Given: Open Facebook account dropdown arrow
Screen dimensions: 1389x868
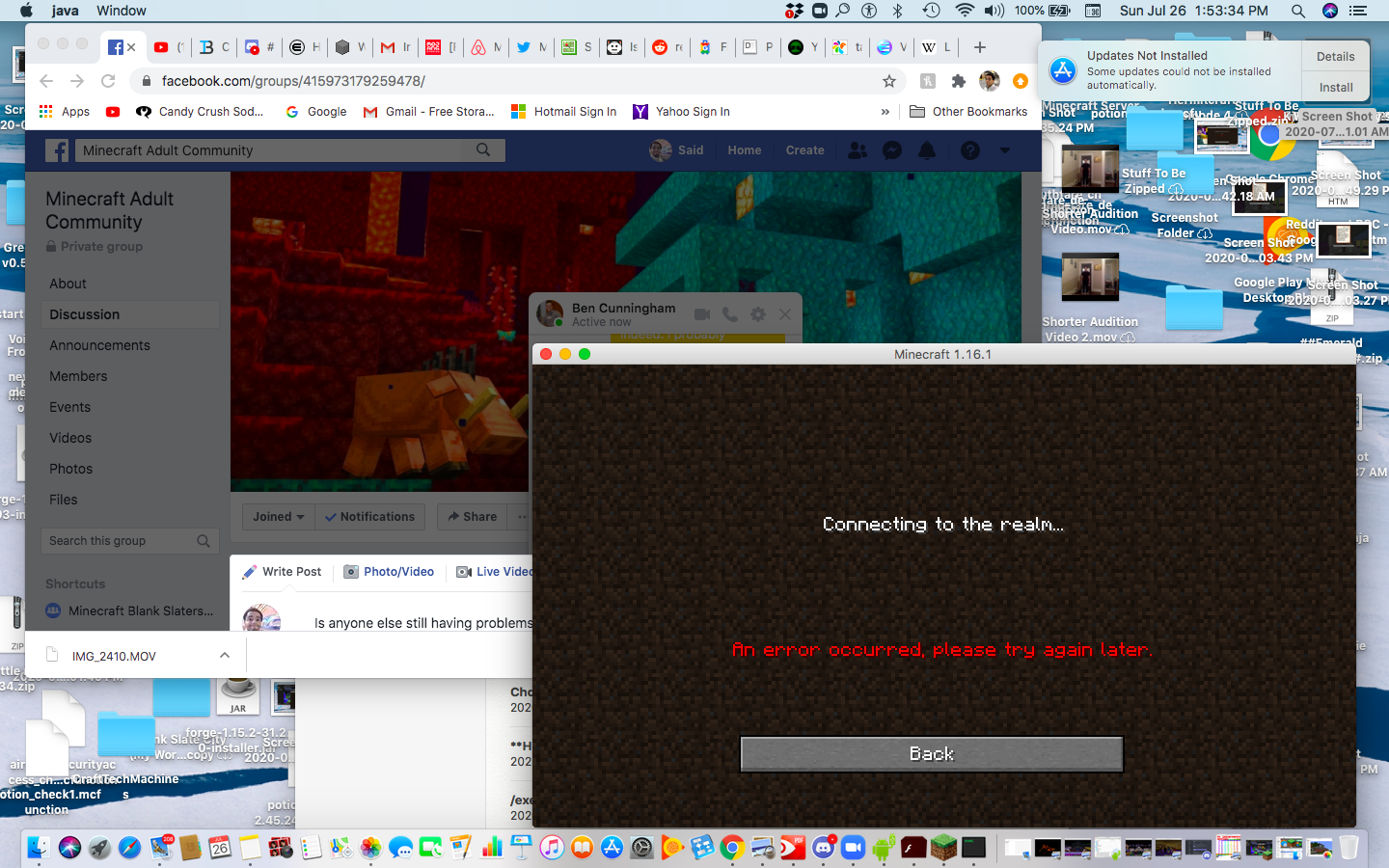Looking at the screenshot, I should [1005, 150].
